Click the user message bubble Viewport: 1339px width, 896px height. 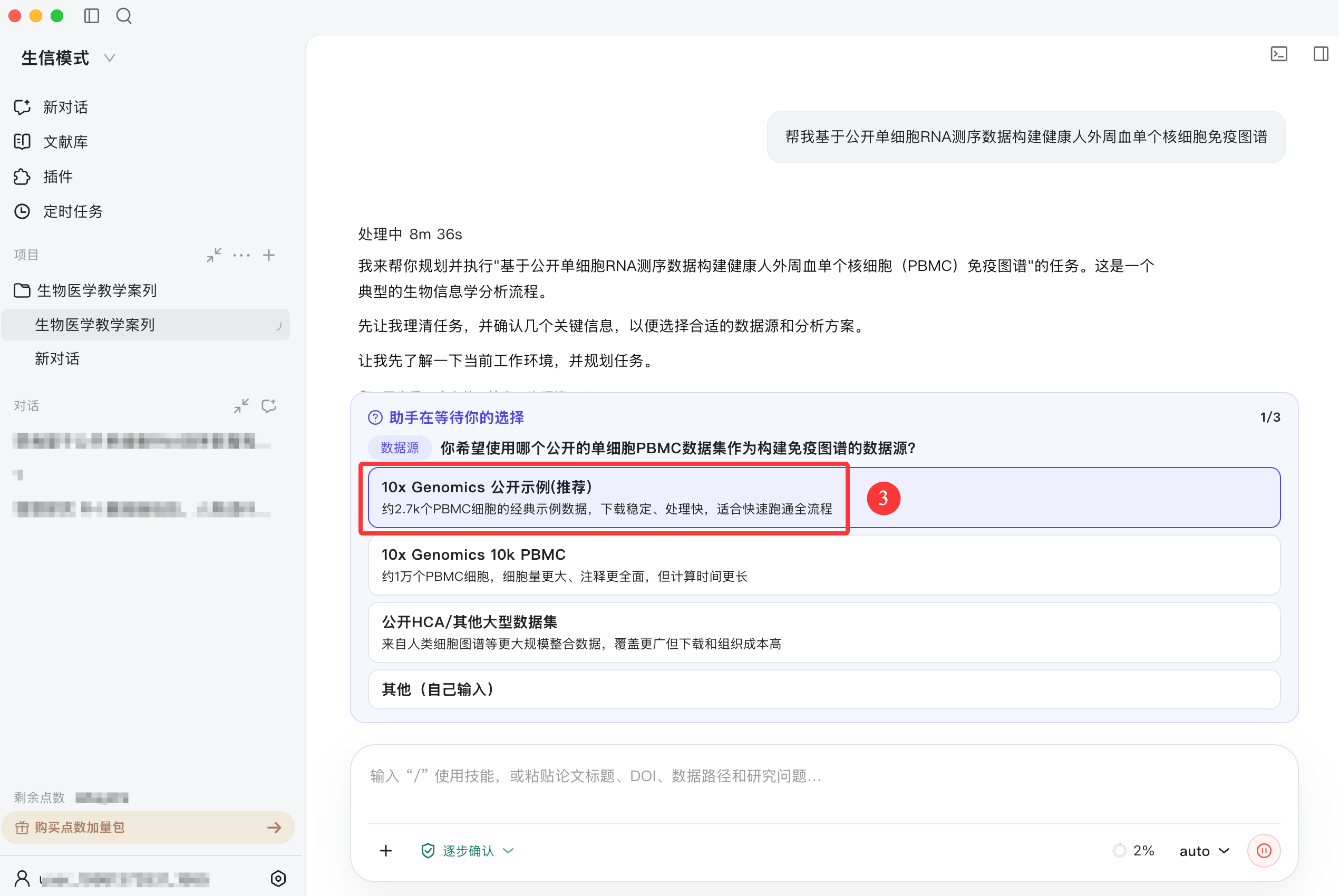[1026, 137]
